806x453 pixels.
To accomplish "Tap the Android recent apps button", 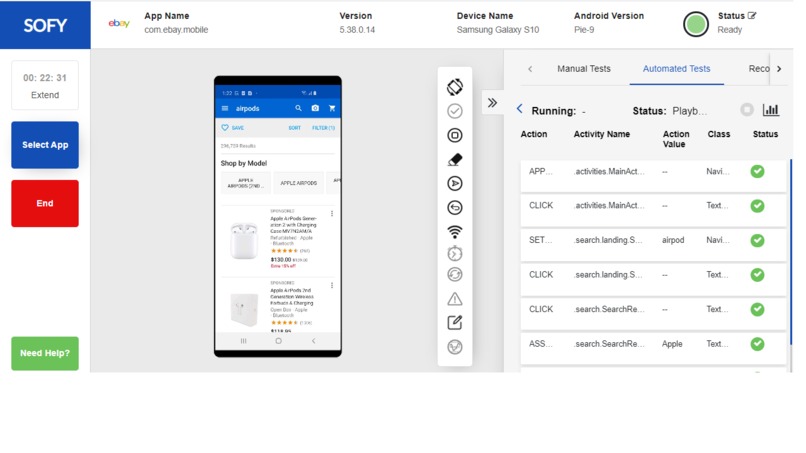I will [244, 341].
